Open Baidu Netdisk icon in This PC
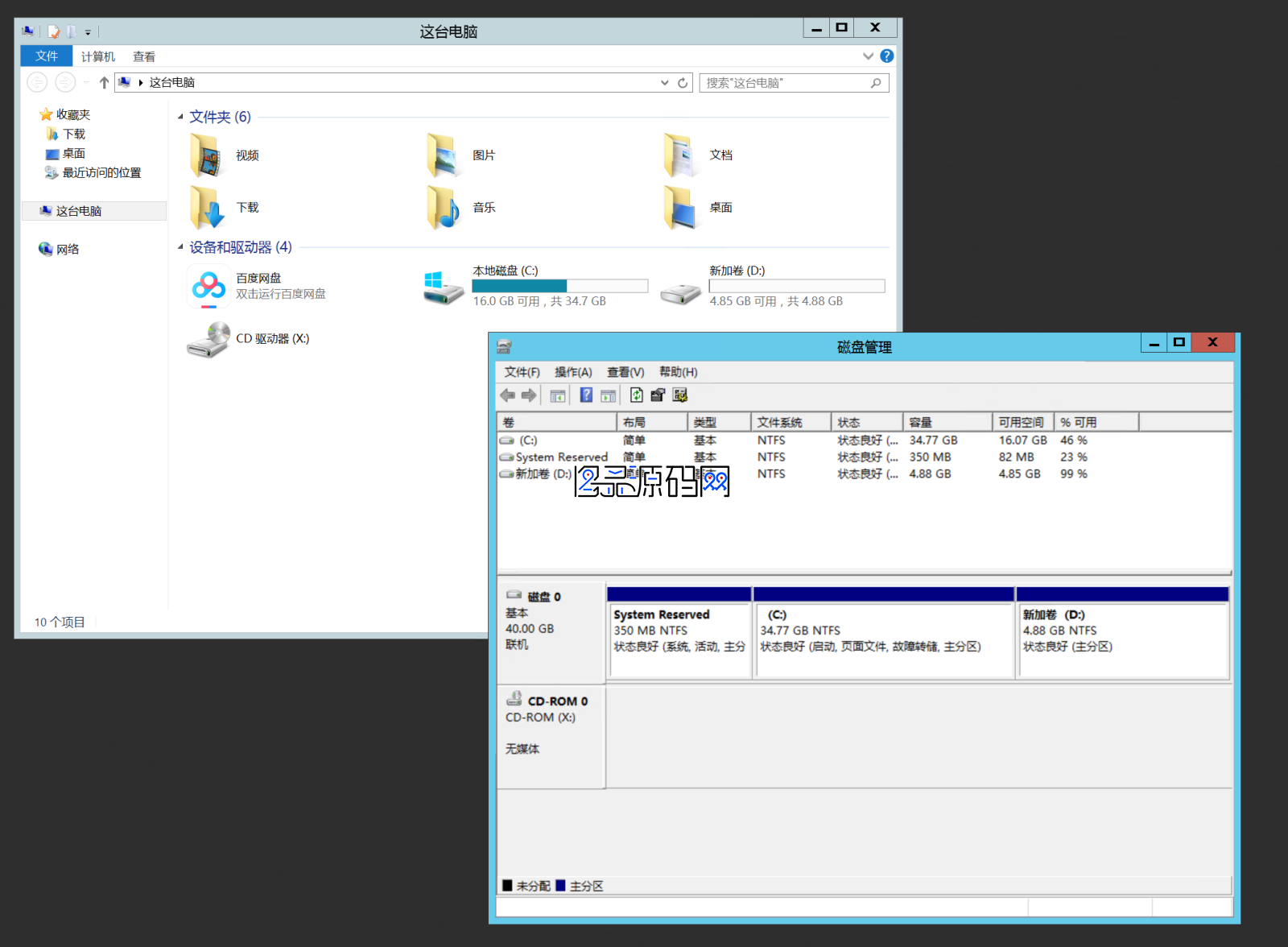This screenshot has height=947, width=1288. pyautogui.click(x=208, y=287)
